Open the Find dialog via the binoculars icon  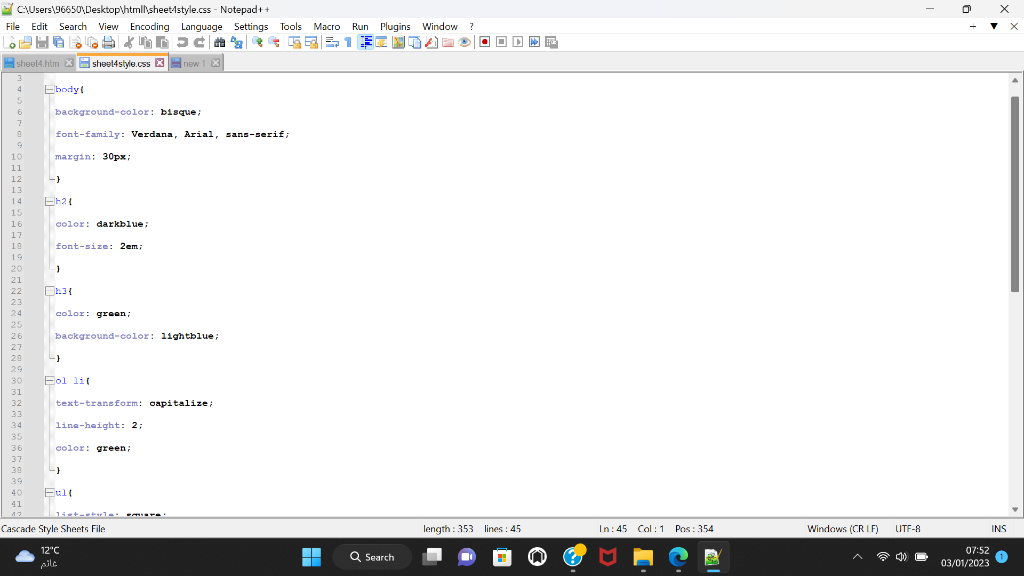221,41
